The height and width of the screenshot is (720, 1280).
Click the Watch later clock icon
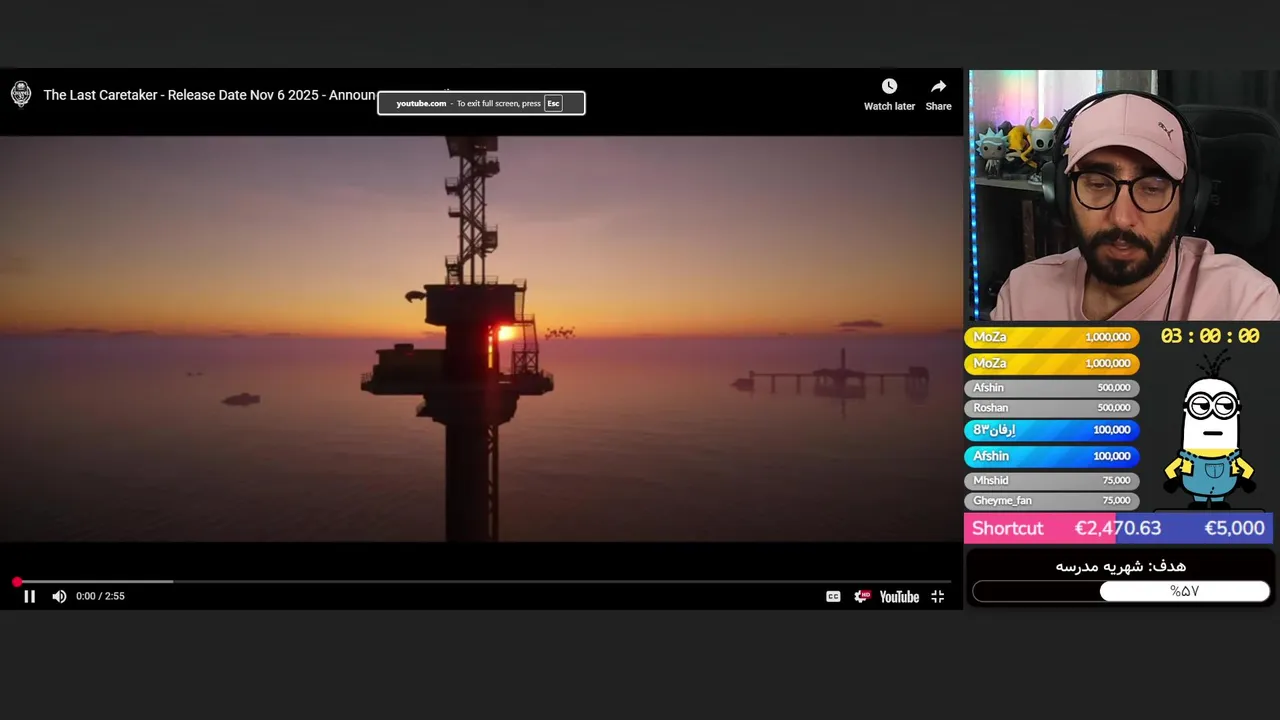889,86
